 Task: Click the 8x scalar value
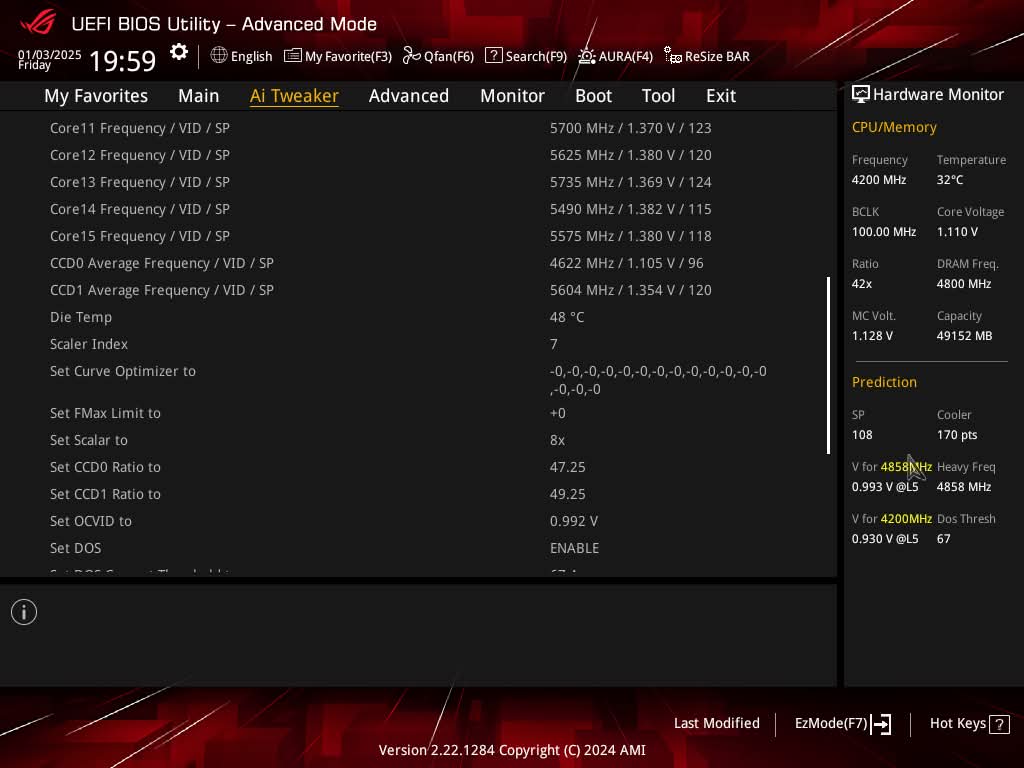coord(557,440)
